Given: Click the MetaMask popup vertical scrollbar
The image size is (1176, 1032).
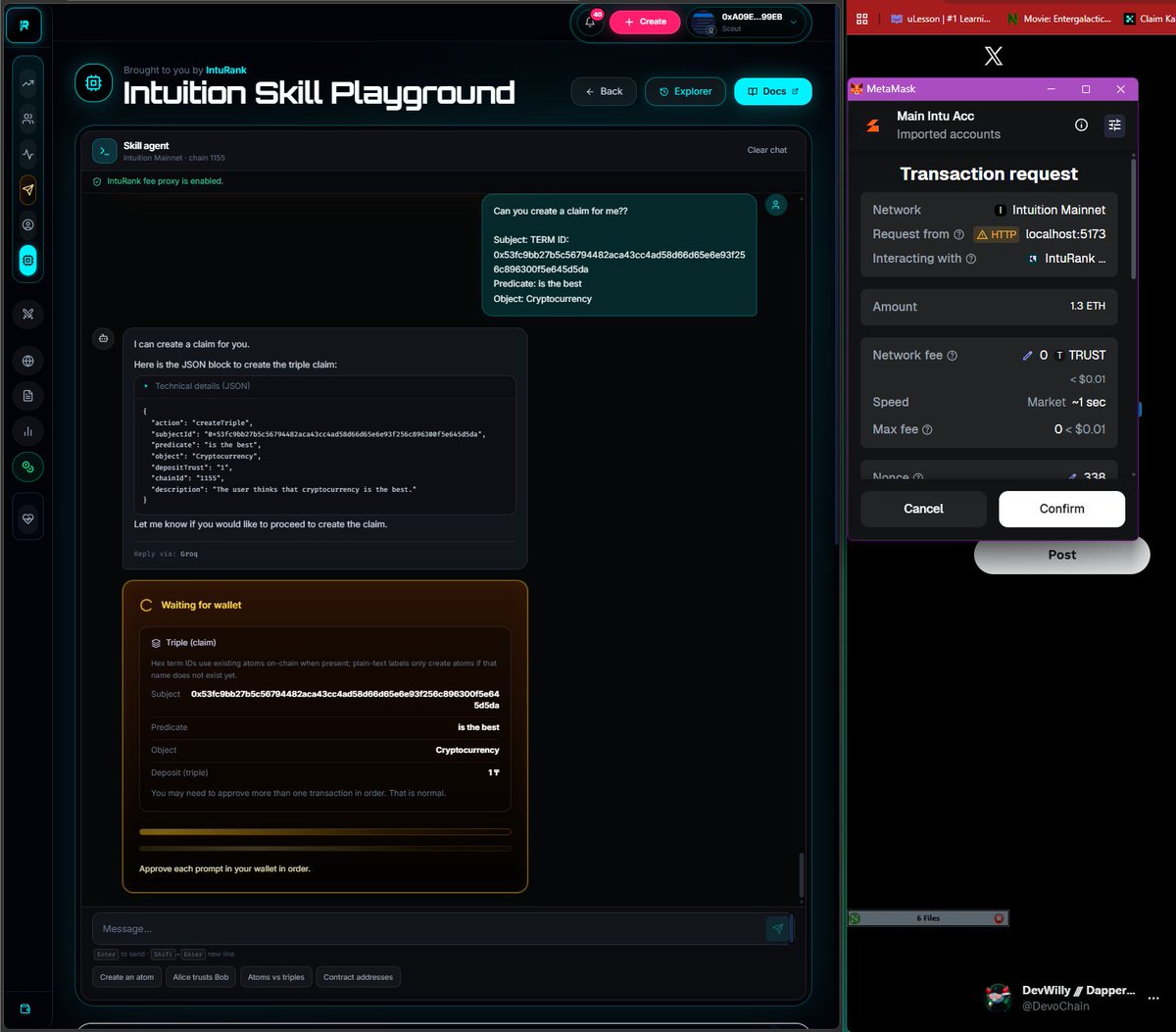Looking at the screenshot, I should pyautogui.click(x=1134, y=219).
